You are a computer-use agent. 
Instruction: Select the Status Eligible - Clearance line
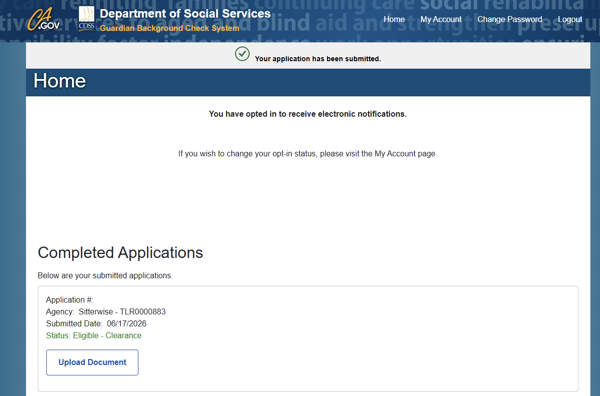[x=94, y=336]
